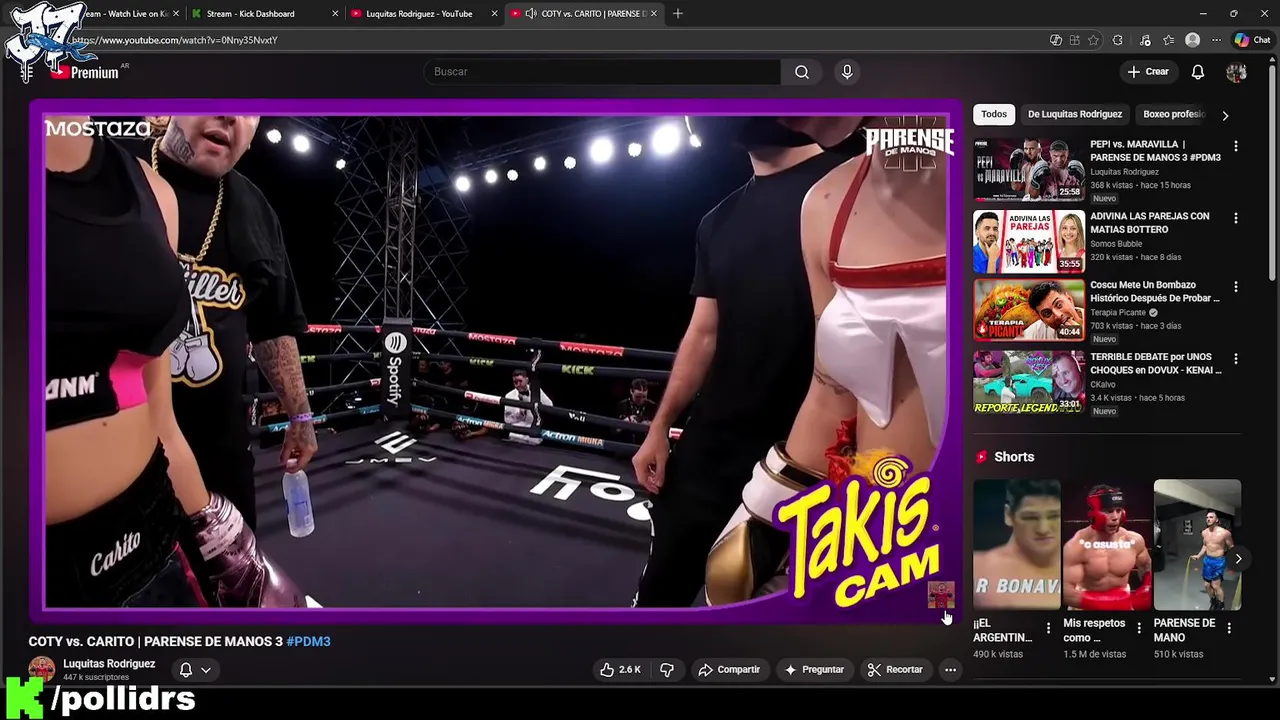The height and width of the screenshot is (720, 1280).
Task: Click the split screen icon in address bar
Action: pos(1075,40)
